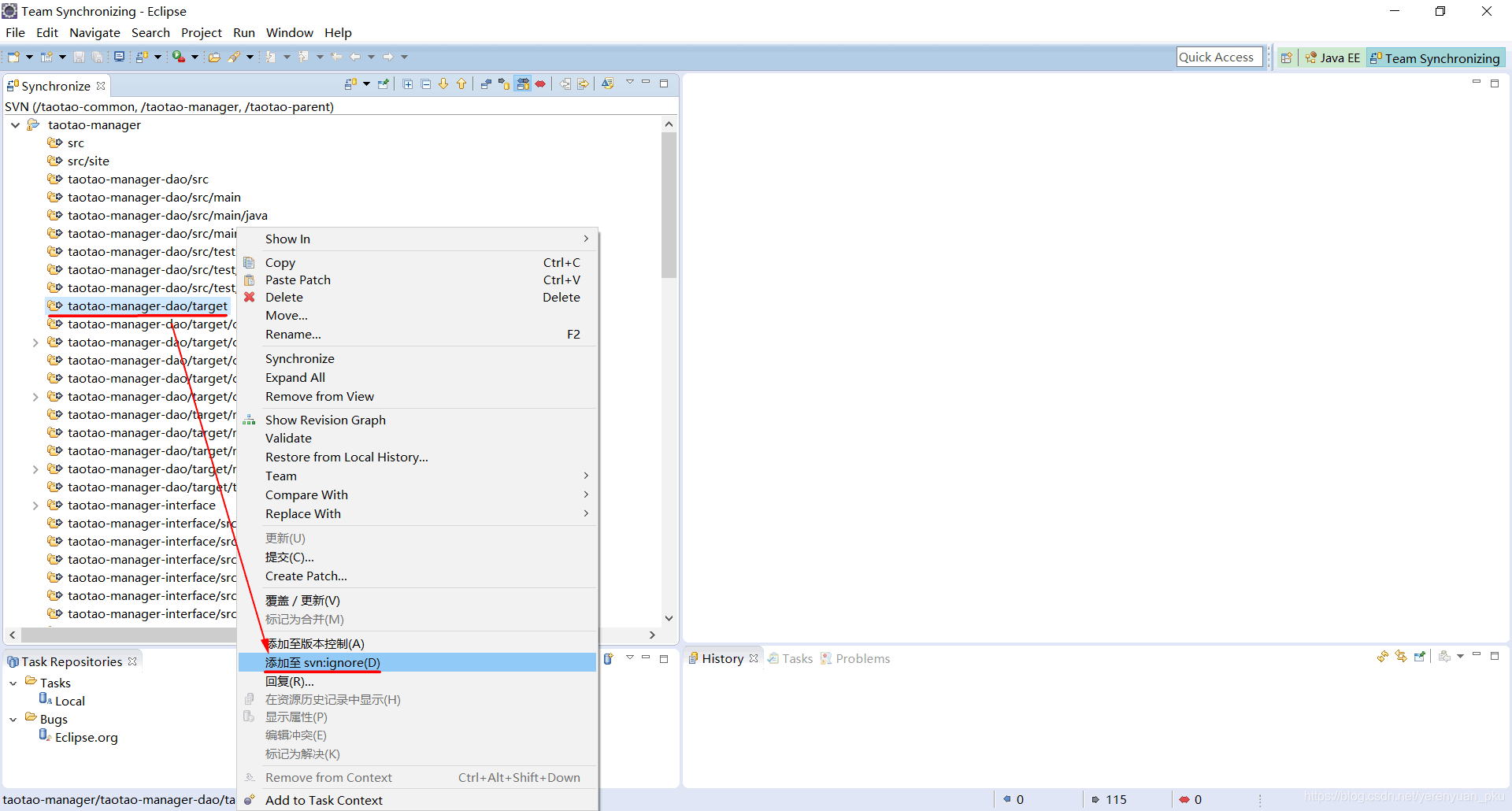1512x811 pixels.
Task: Close the History view tab
Action: [754, 658]
